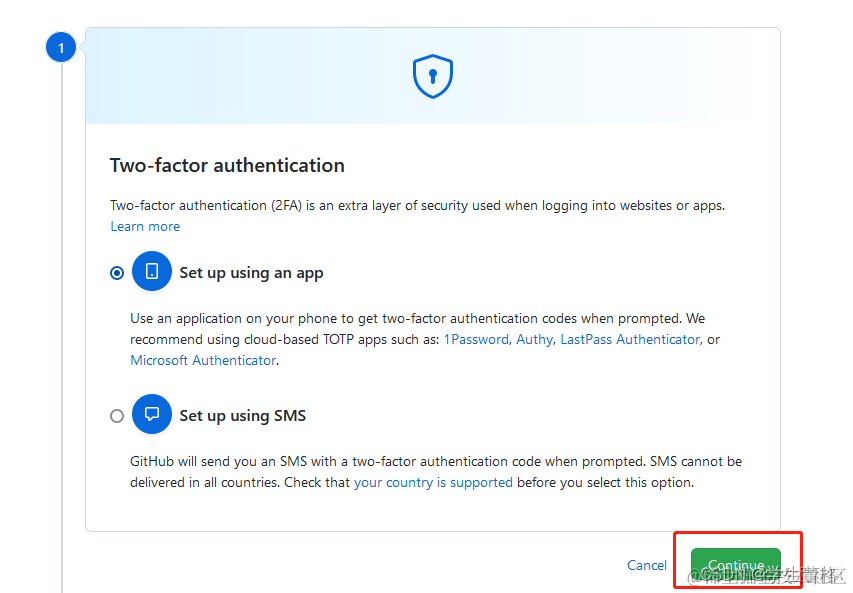The height and width of the screenshot is (593, 853).
Task: Click the blue SMS speech bubble icon
Action: (152, 414)
